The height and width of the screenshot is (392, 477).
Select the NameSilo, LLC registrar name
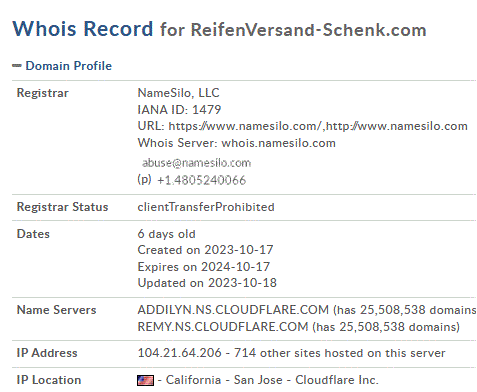point(178,93)
